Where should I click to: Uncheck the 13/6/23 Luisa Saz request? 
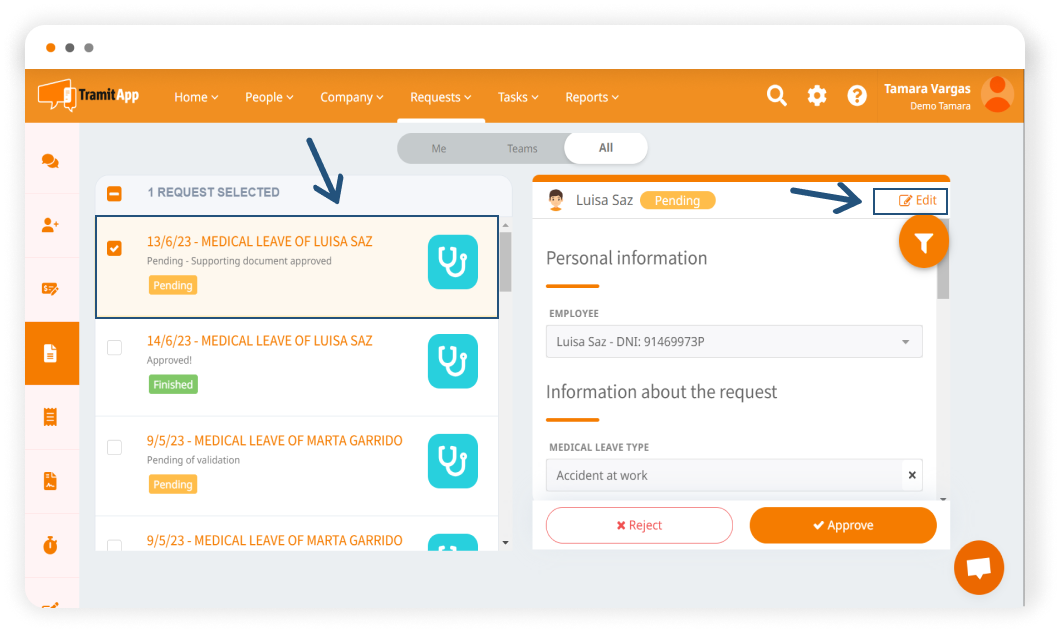114,248
